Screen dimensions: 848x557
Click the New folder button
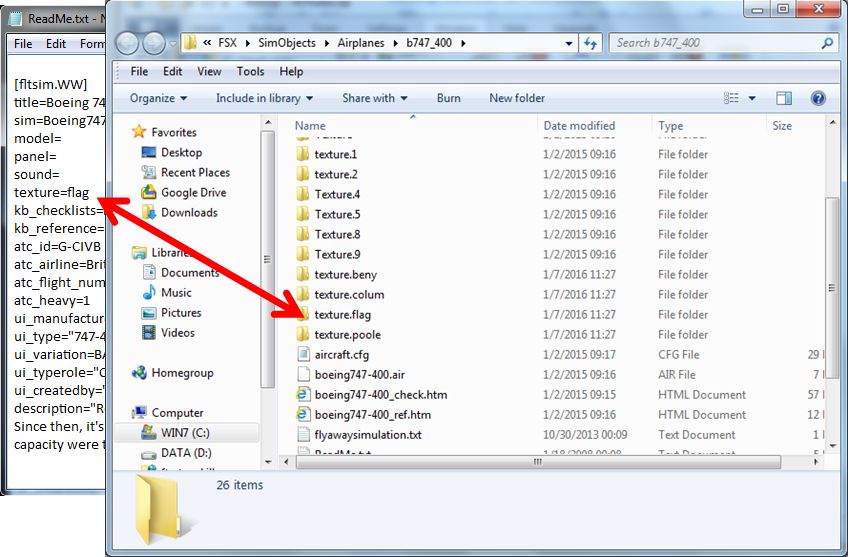[x=517, y=98]
